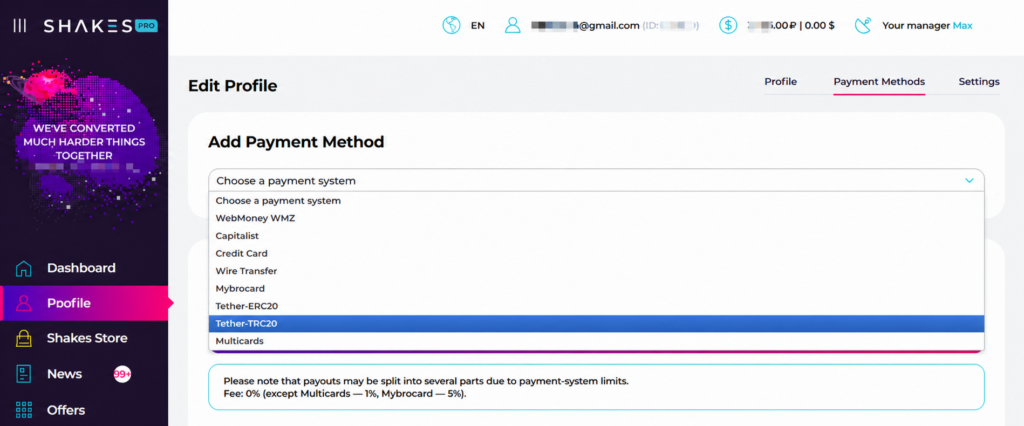Contact manager Max link
The width and height of the screenshot is (1024, 426).
coord(962,26)
